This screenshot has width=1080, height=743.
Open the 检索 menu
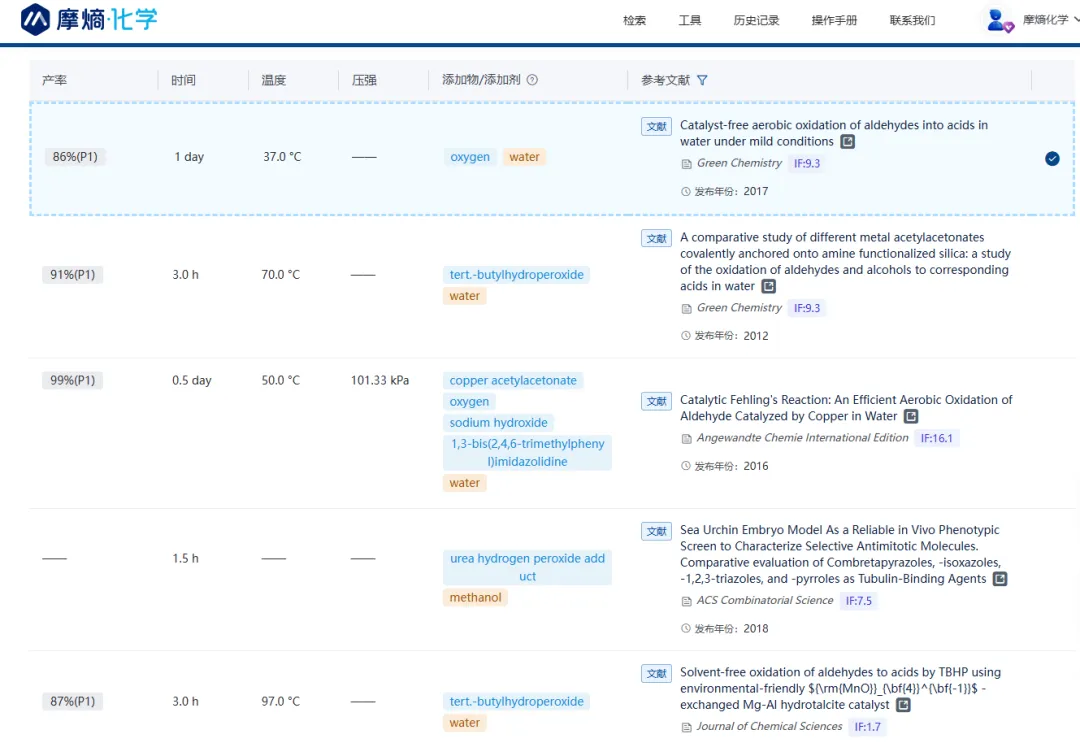point(634,20)
